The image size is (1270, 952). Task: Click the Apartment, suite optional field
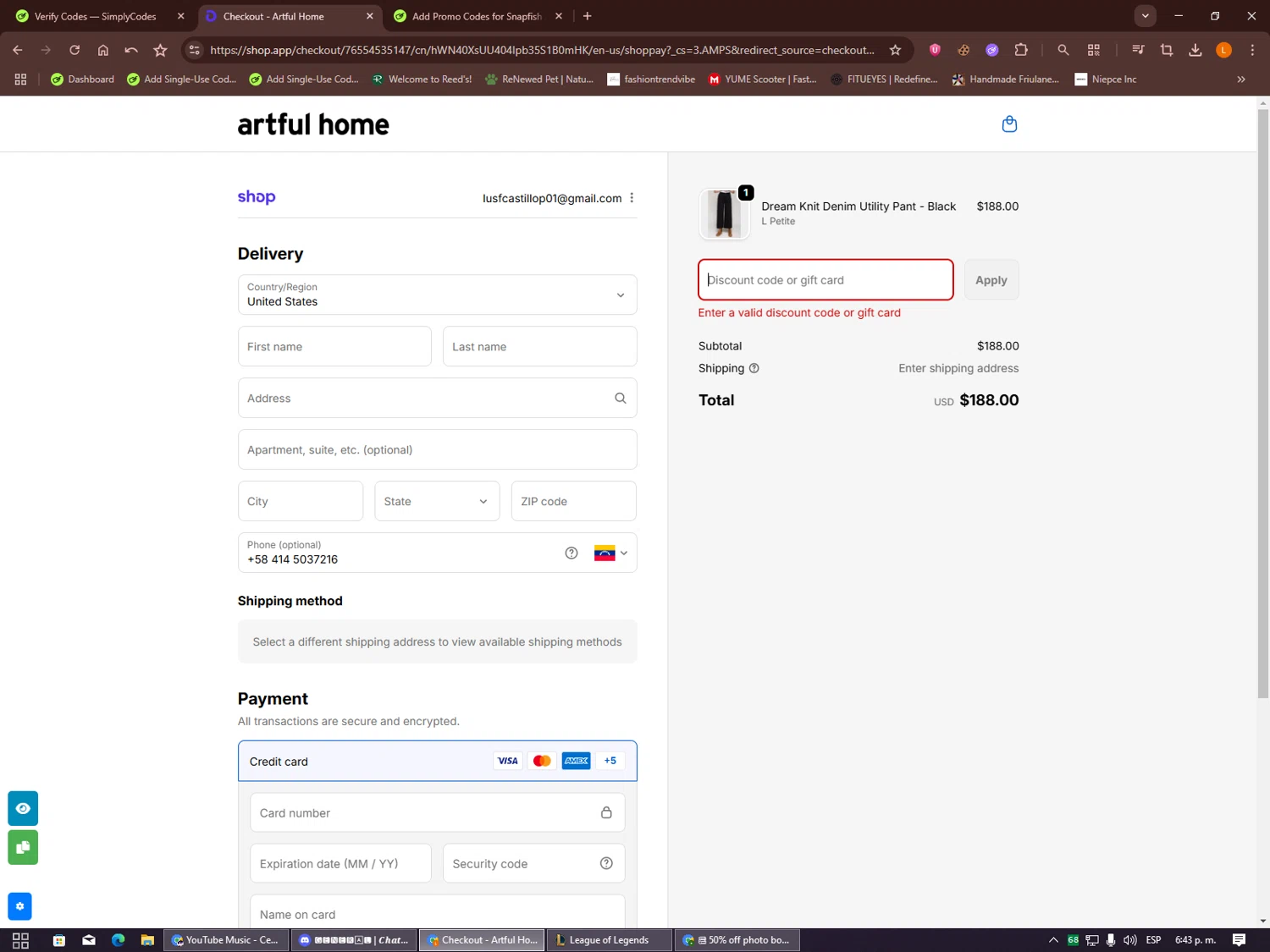[x=437, y=449]
